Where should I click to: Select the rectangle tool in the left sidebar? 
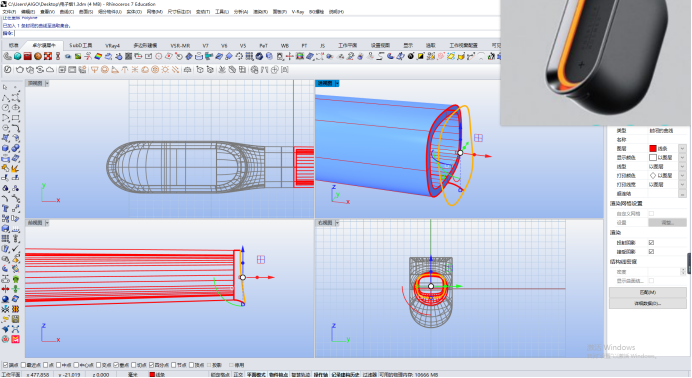point(15,118)
